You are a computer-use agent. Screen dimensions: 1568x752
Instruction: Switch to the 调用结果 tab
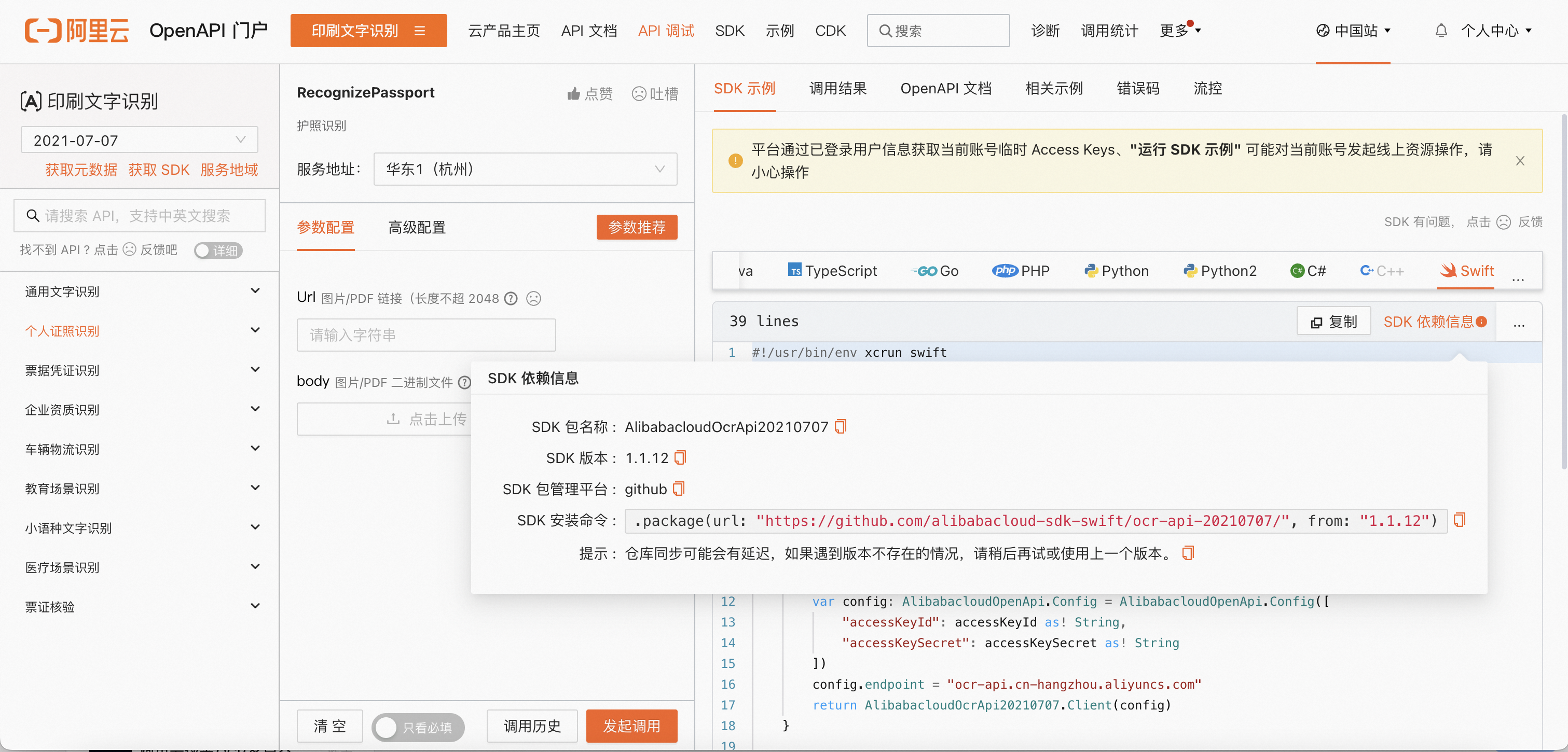[x=837, y=89]
